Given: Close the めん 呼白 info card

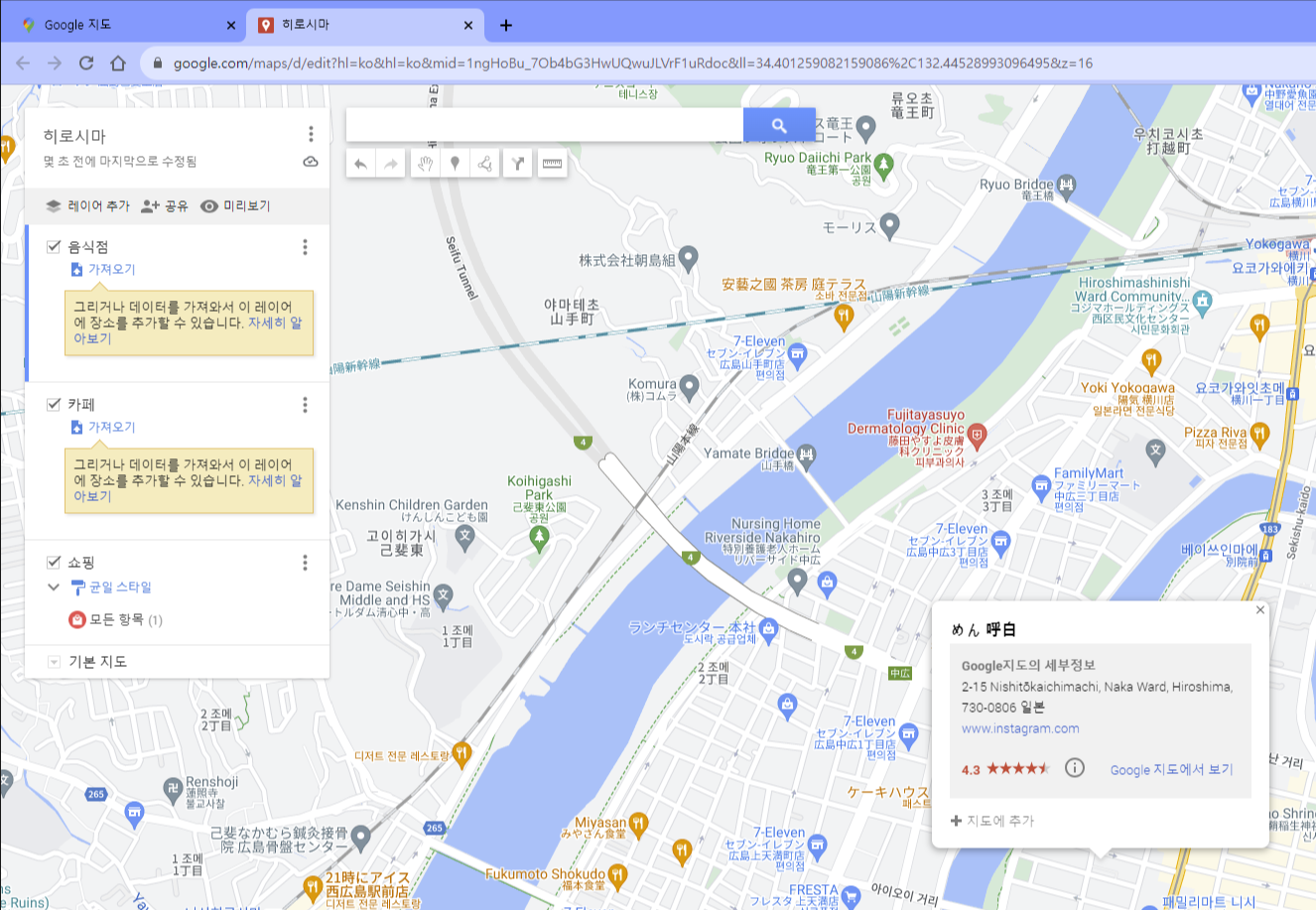Looking at the screenshot, I should point(1260,610).
